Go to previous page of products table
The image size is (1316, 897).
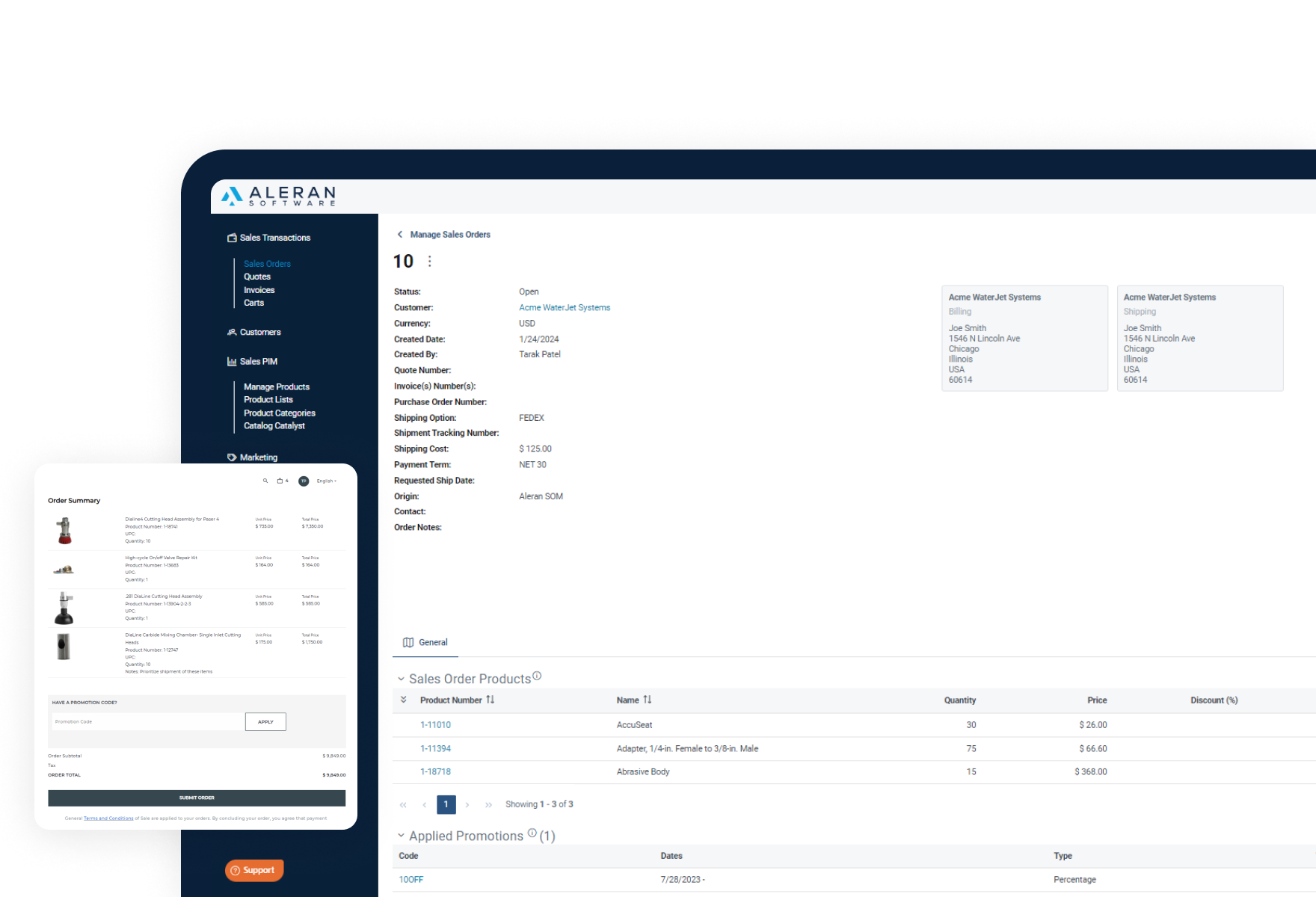(424, 805)
